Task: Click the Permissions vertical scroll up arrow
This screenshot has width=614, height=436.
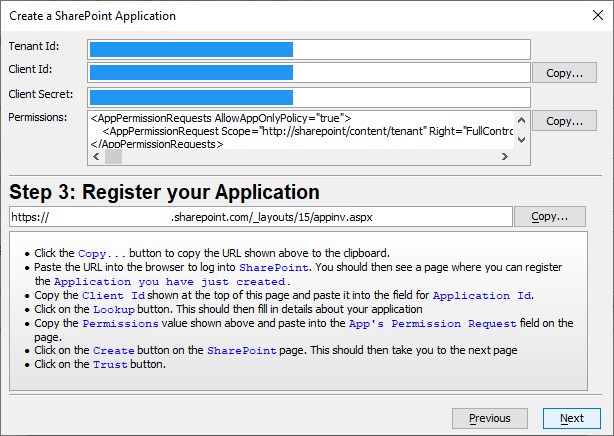Action: tap(522, 120)
